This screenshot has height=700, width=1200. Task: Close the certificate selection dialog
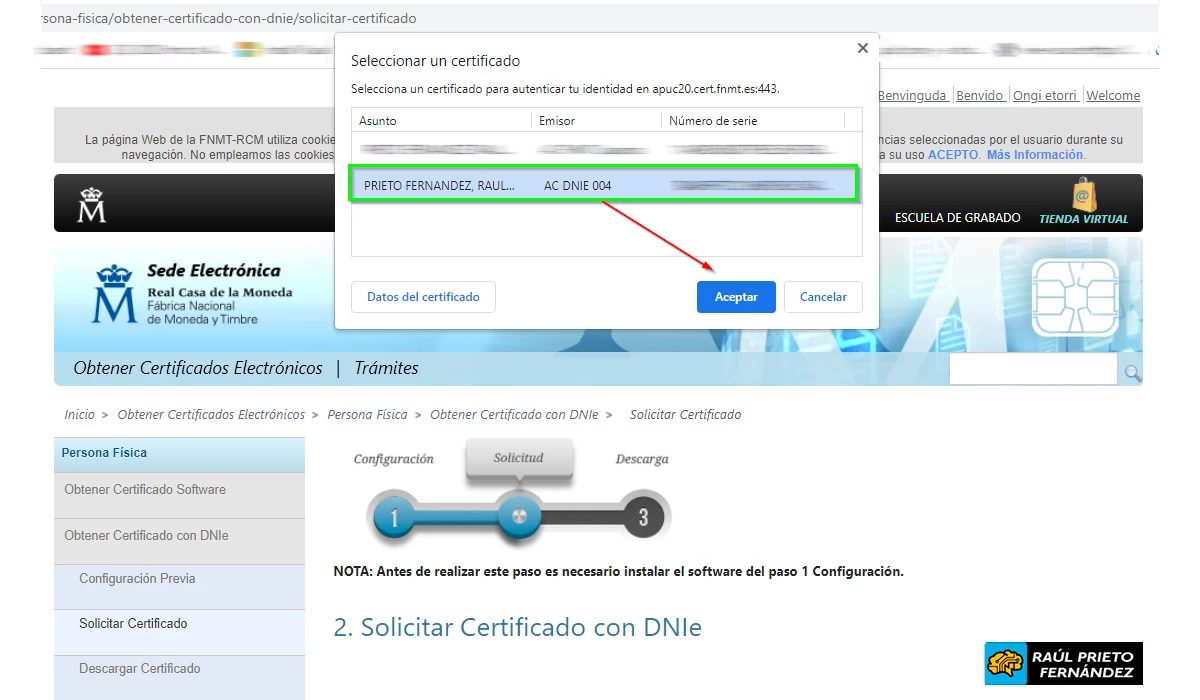[862, 47]
